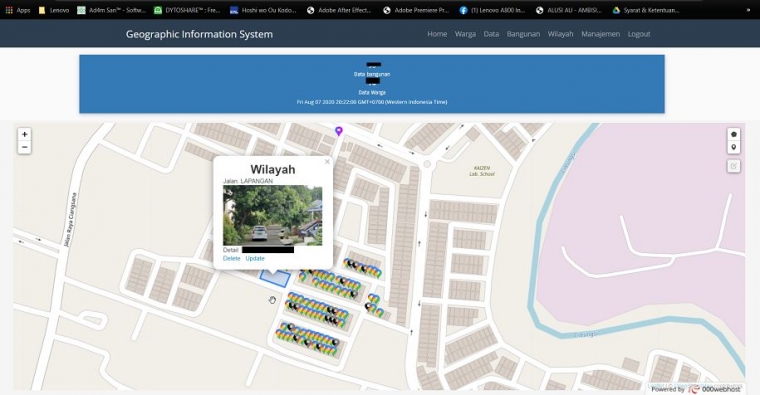Screen dimensions: 760x395
Task: Click the Apps grid icon in bookmarks bar
Action: (9, 10)
